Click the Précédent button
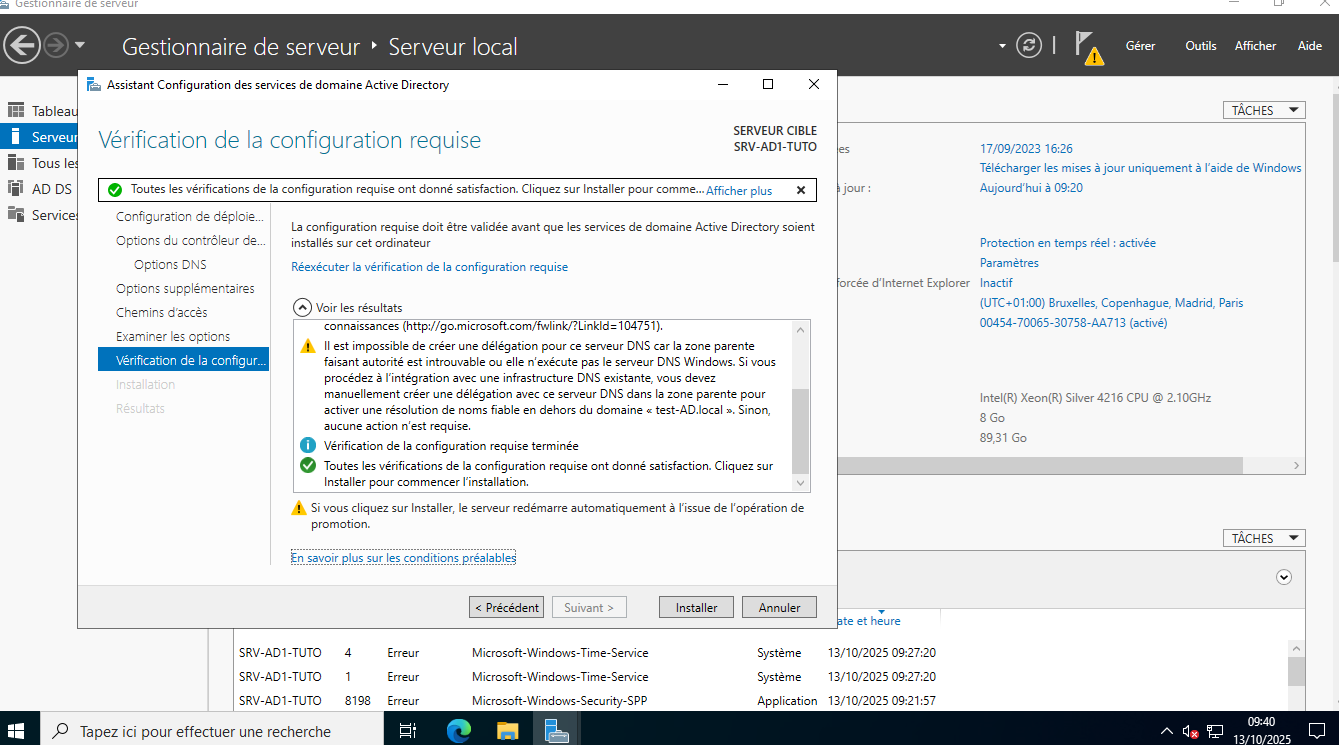 click(x=506, y=607)
